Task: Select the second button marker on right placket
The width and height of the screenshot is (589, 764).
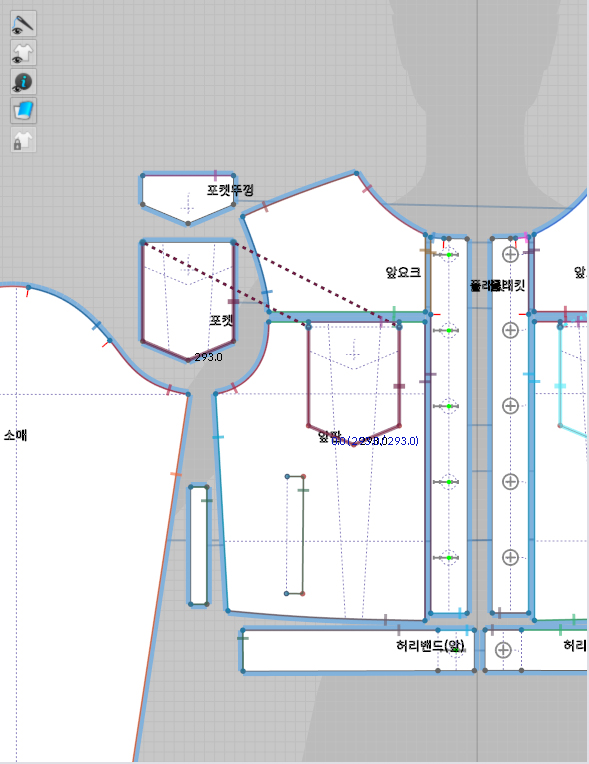Action: tap(510, 330)
